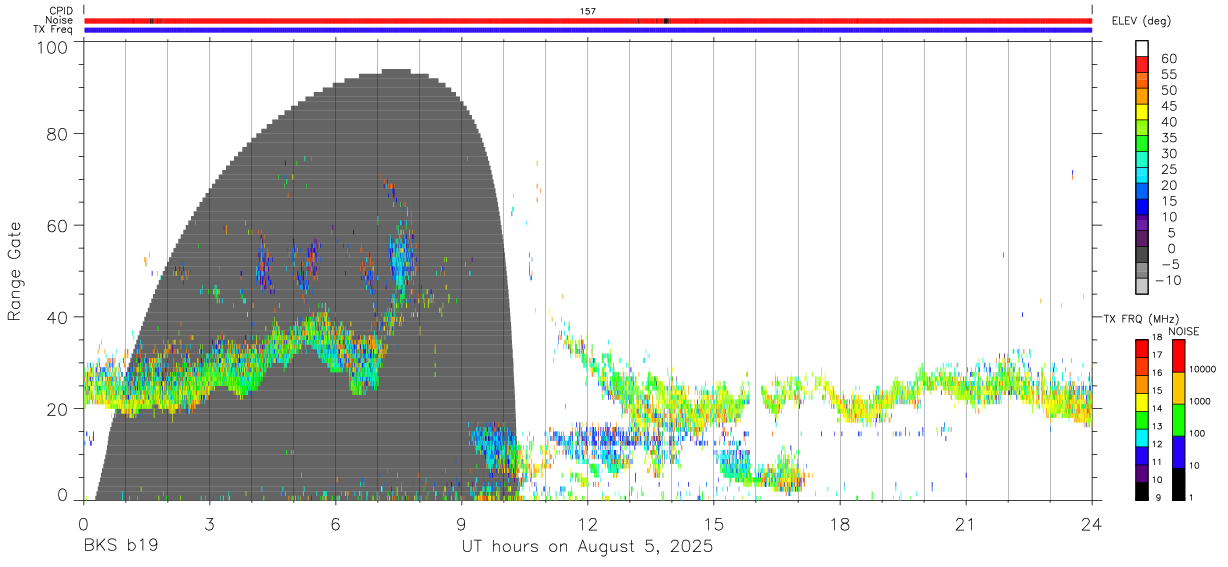
Task: Pick the red elevation color above 55
Action: (x=1142, y=64)
